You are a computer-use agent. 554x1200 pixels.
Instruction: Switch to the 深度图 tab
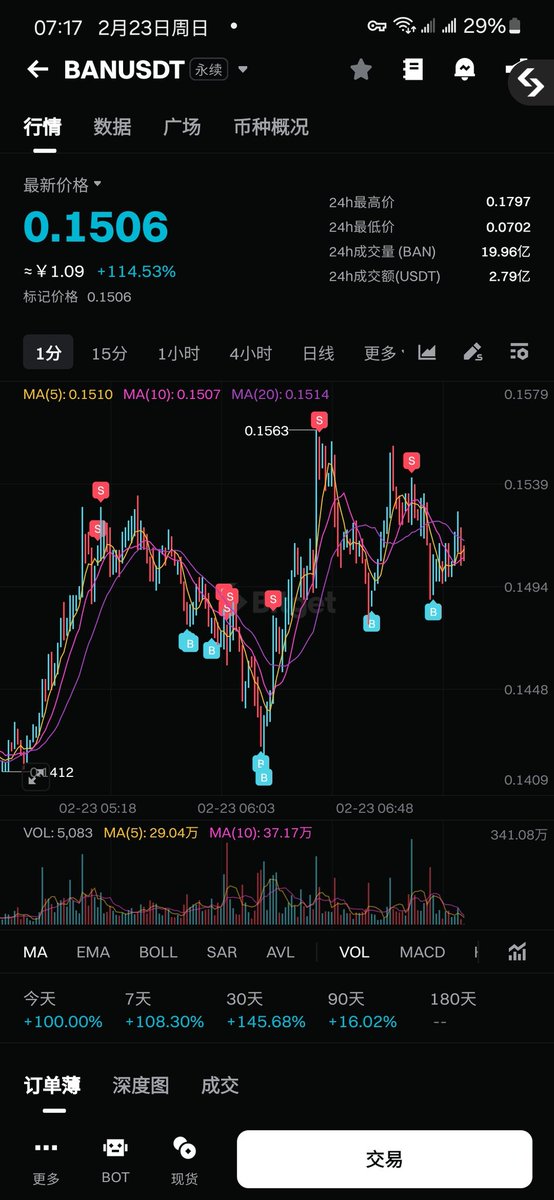pos(140,1085)
